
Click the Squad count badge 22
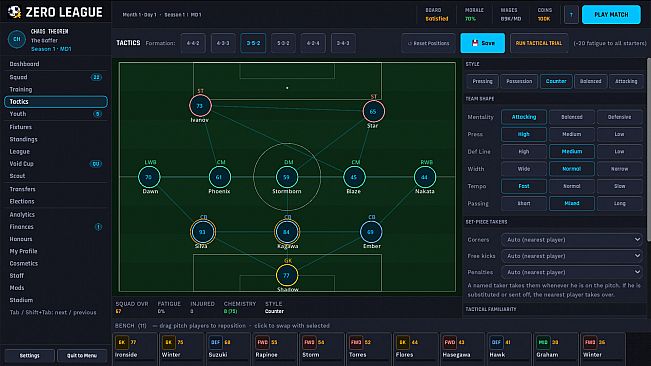(96, 77)
